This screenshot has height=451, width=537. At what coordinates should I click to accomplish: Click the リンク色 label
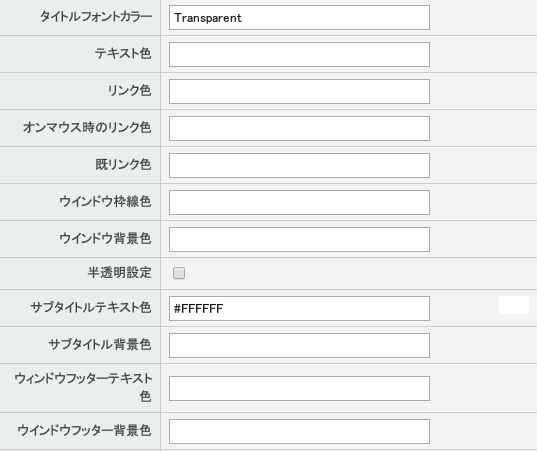(x=129, y=90)
